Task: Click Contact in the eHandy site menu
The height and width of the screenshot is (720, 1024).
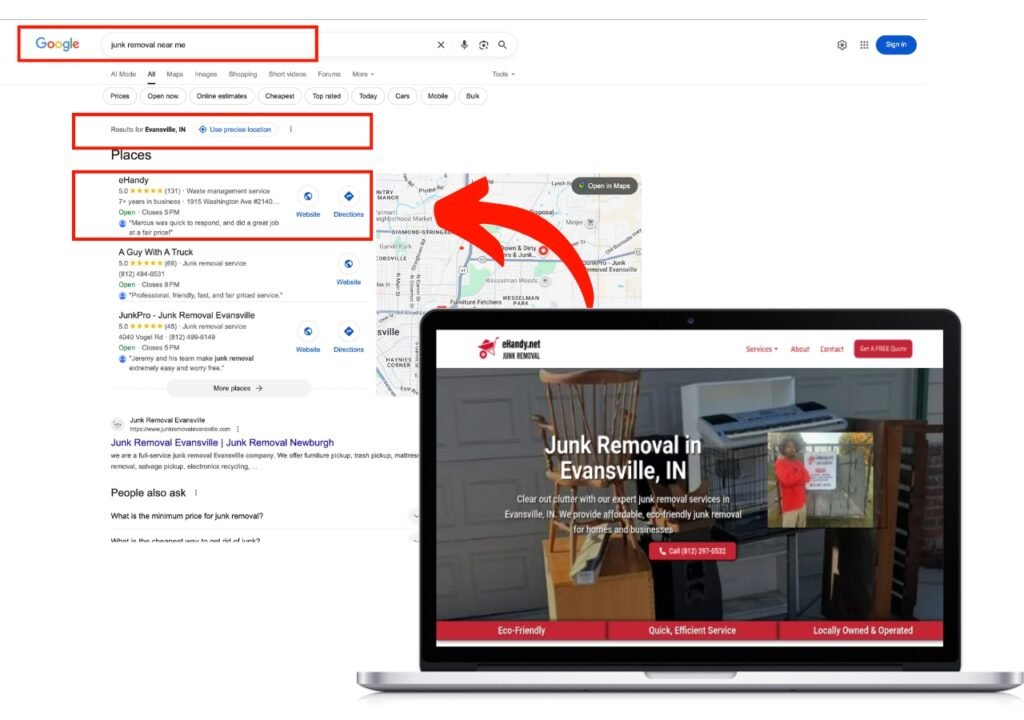Action: pos(832,349)
